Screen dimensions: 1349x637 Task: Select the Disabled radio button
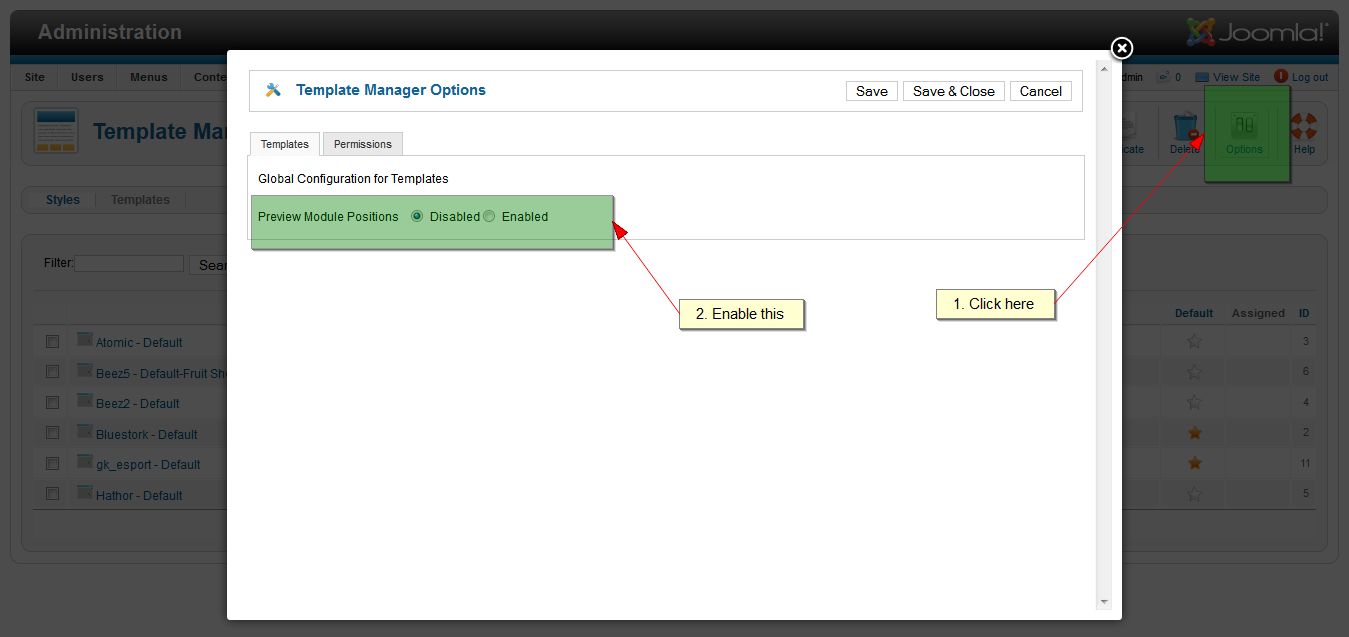coord(417,216)
